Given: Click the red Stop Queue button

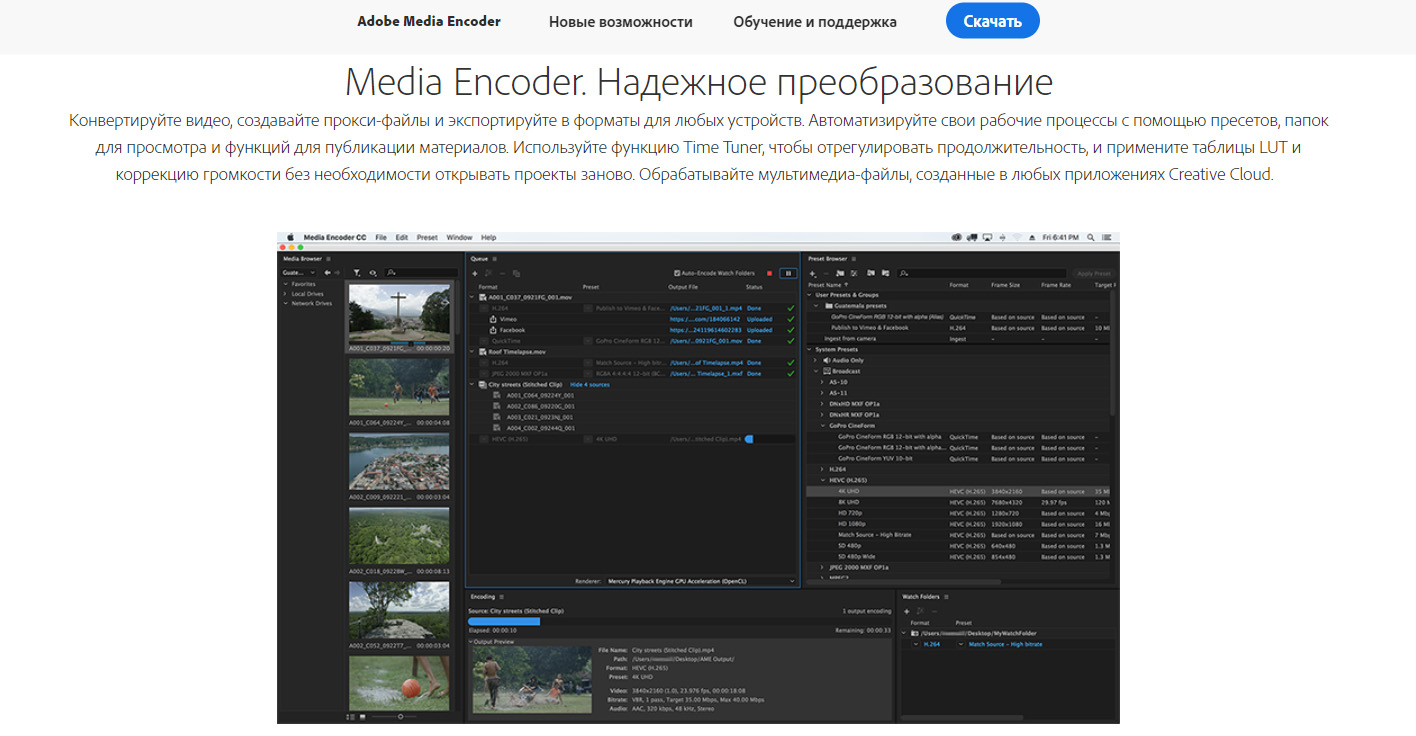Looking at the screenshot, I should click(x=769, y=272).
